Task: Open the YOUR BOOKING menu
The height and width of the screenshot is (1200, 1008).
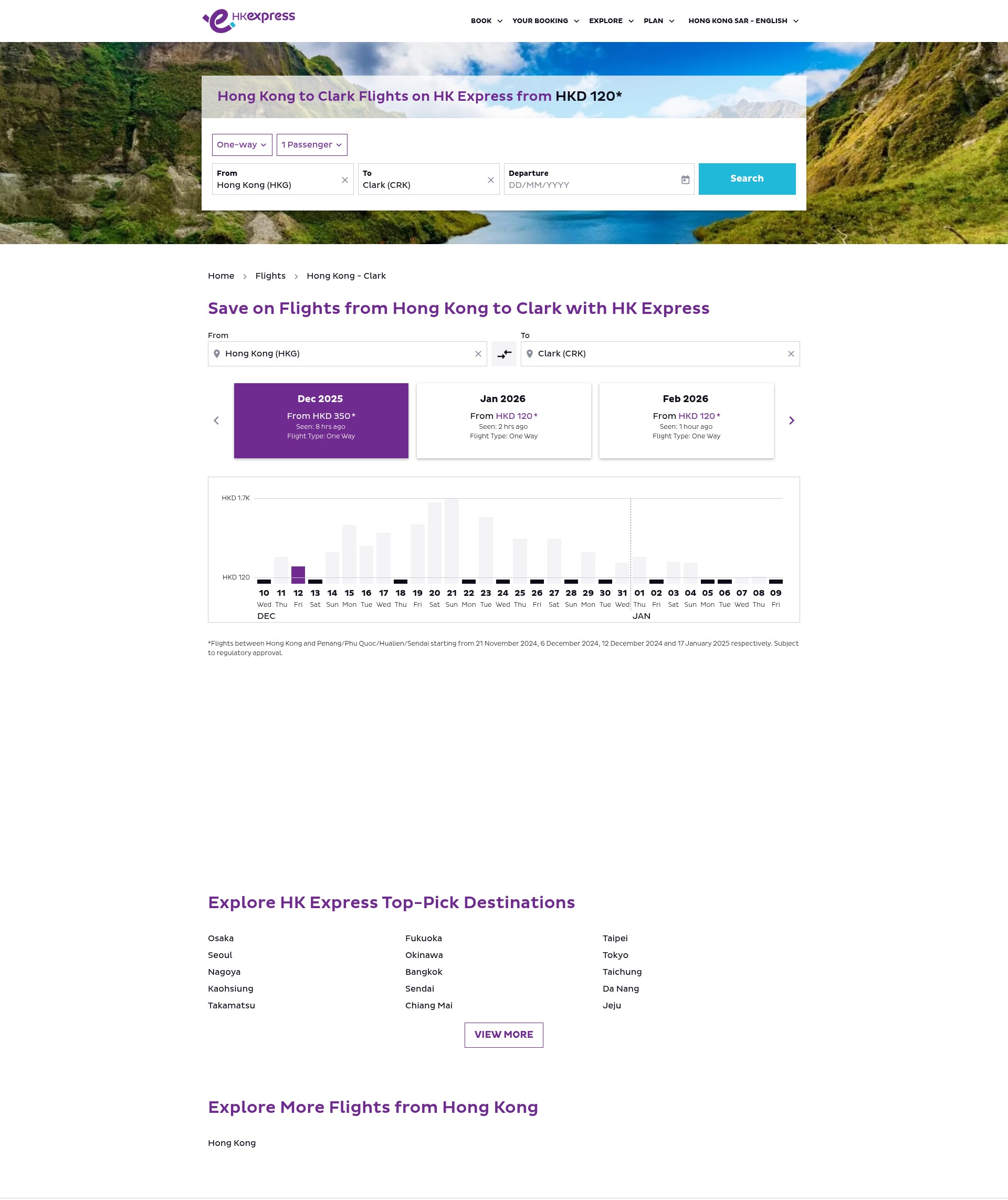Action: (545, 20)
